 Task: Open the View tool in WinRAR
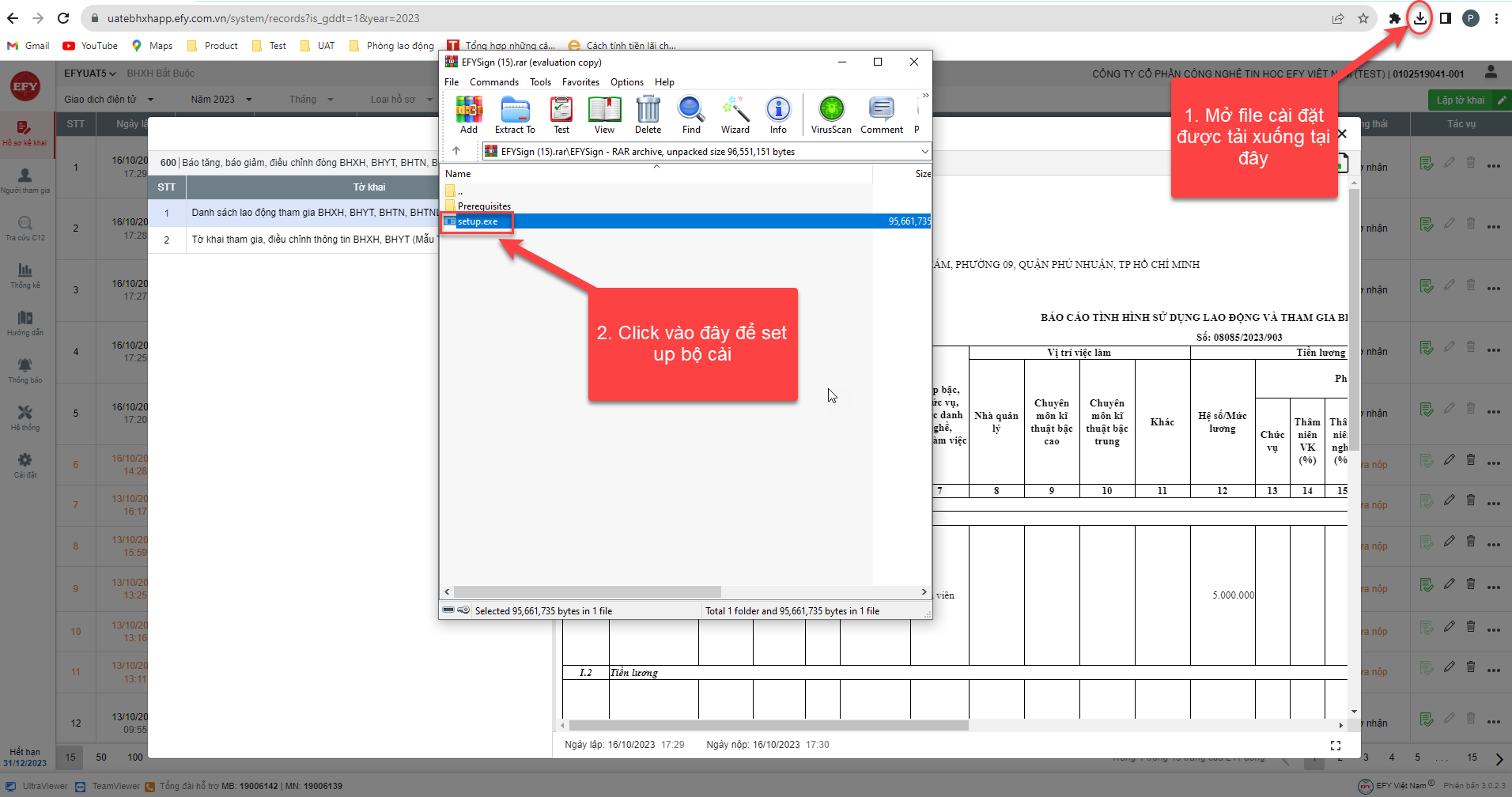(604, 114)
